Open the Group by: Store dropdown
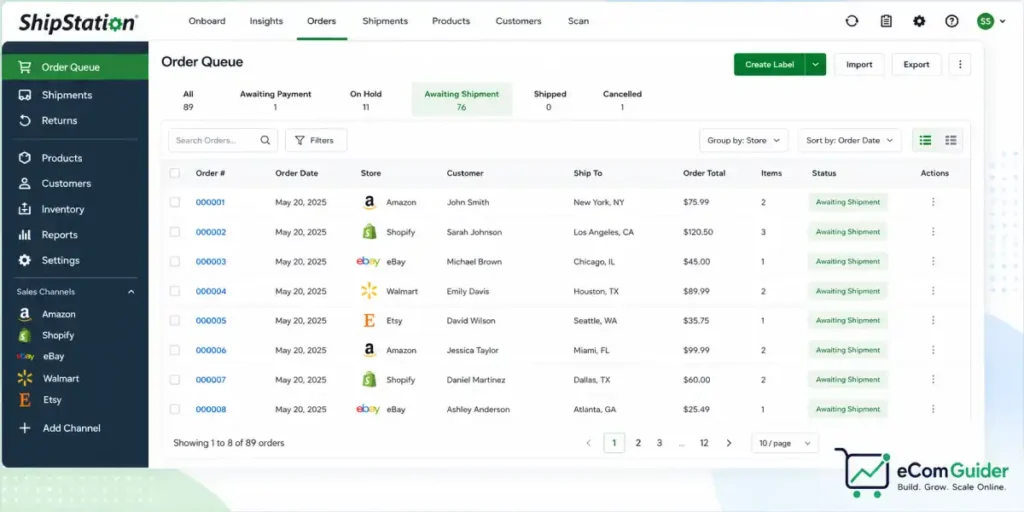Image resolution: width=1024 pixels, height=512 pixels. pyautogui.click(x=743, y=140)
